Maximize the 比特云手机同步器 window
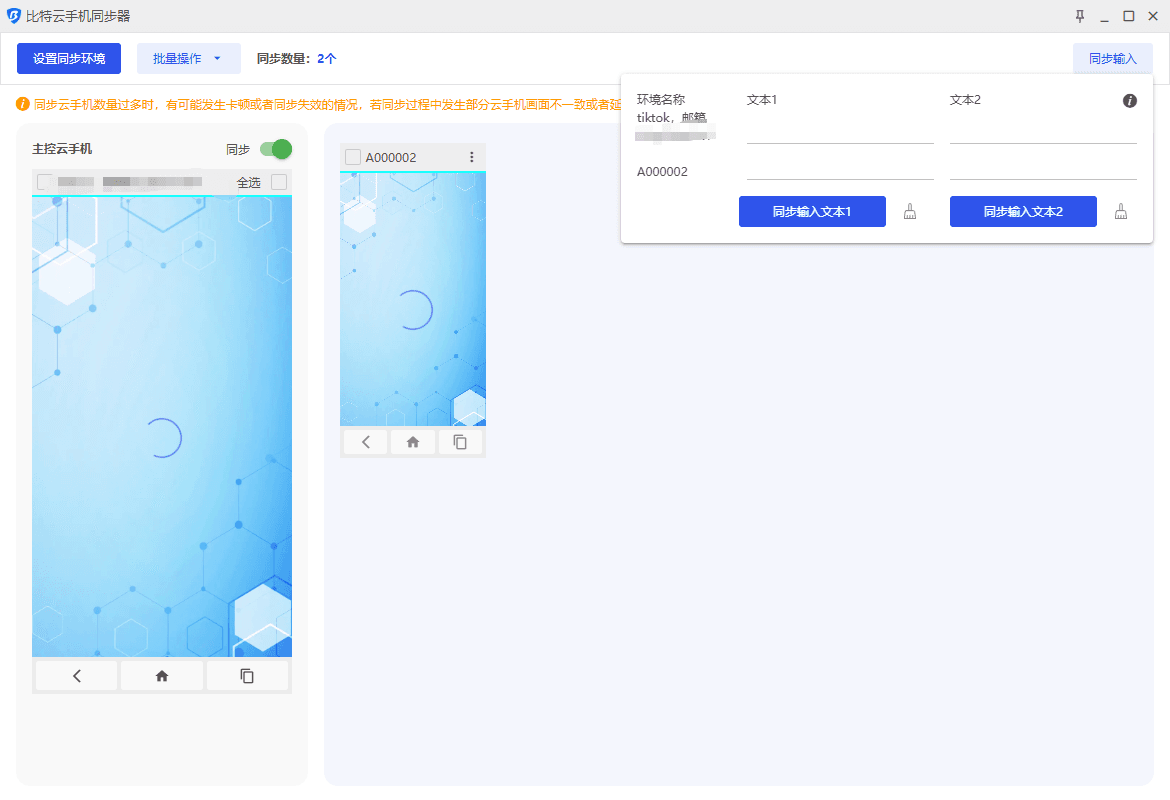 (x=1129, y=16)
